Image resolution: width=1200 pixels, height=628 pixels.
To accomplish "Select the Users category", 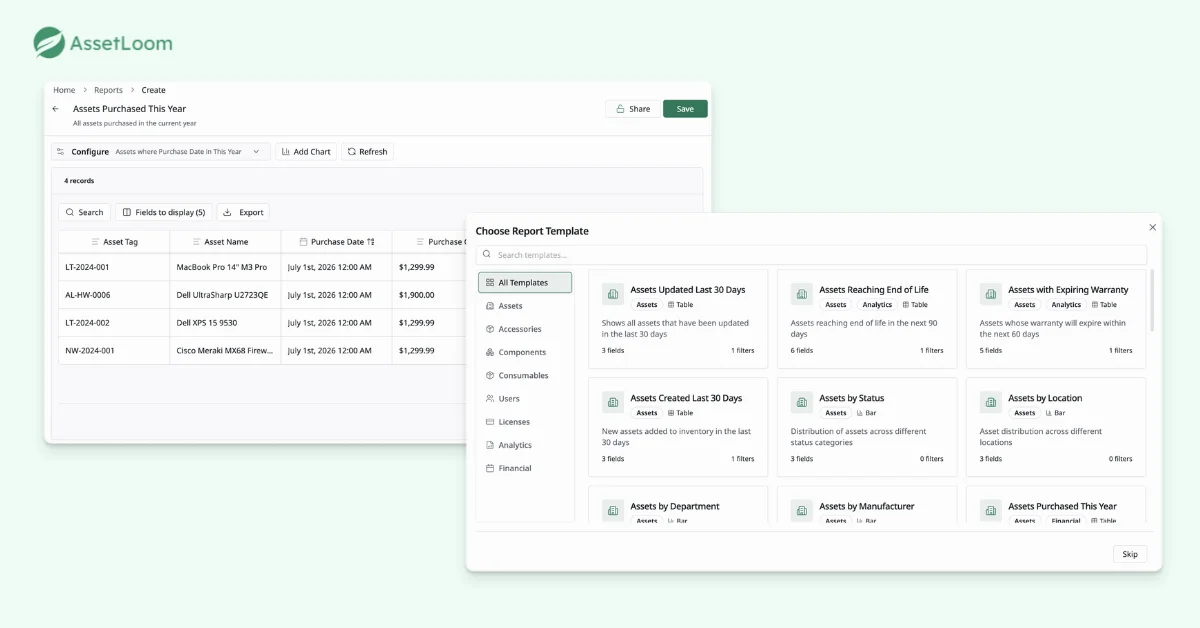I will [525, 399].
